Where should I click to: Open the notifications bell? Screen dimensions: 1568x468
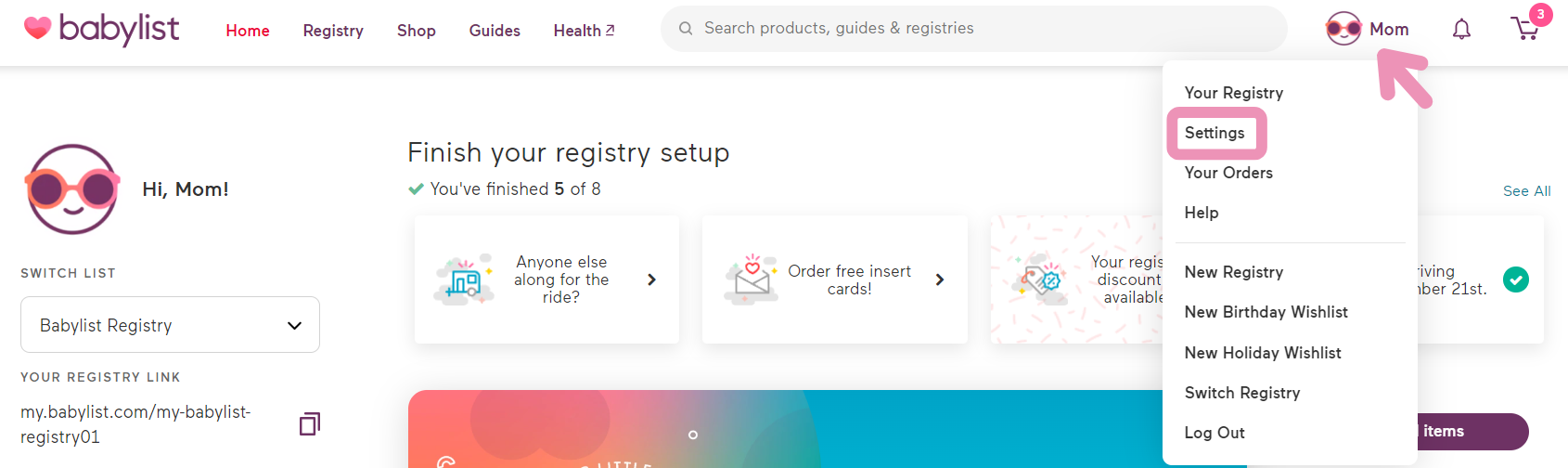(x=1461, y=29)
